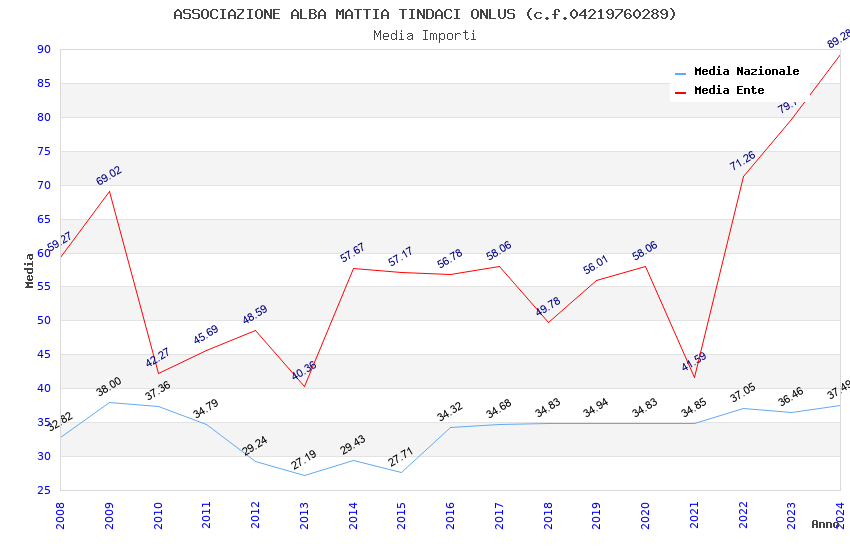Click the 41.59 data label

click(694, 361)
